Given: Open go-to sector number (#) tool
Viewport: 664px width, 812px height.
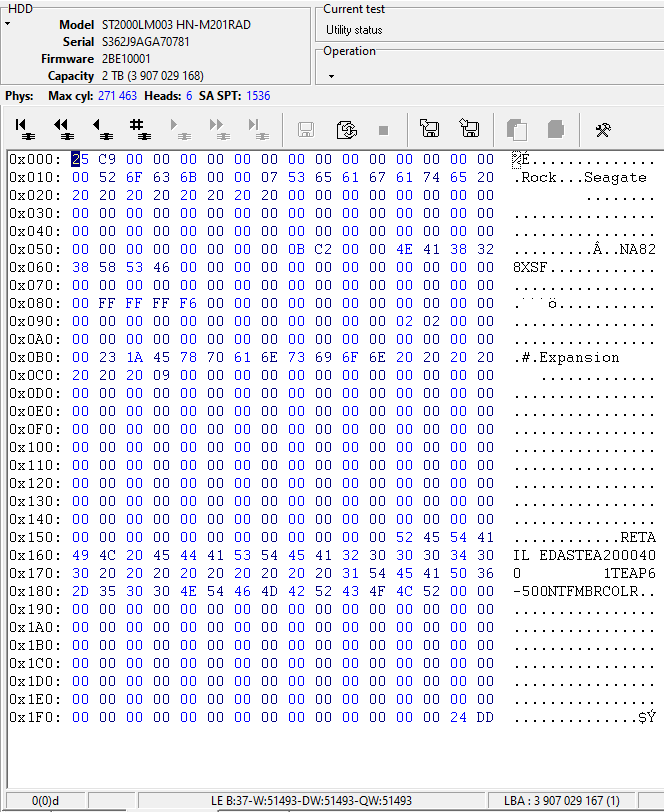Looking at the screenshot, I should click(x=138, y=128).
